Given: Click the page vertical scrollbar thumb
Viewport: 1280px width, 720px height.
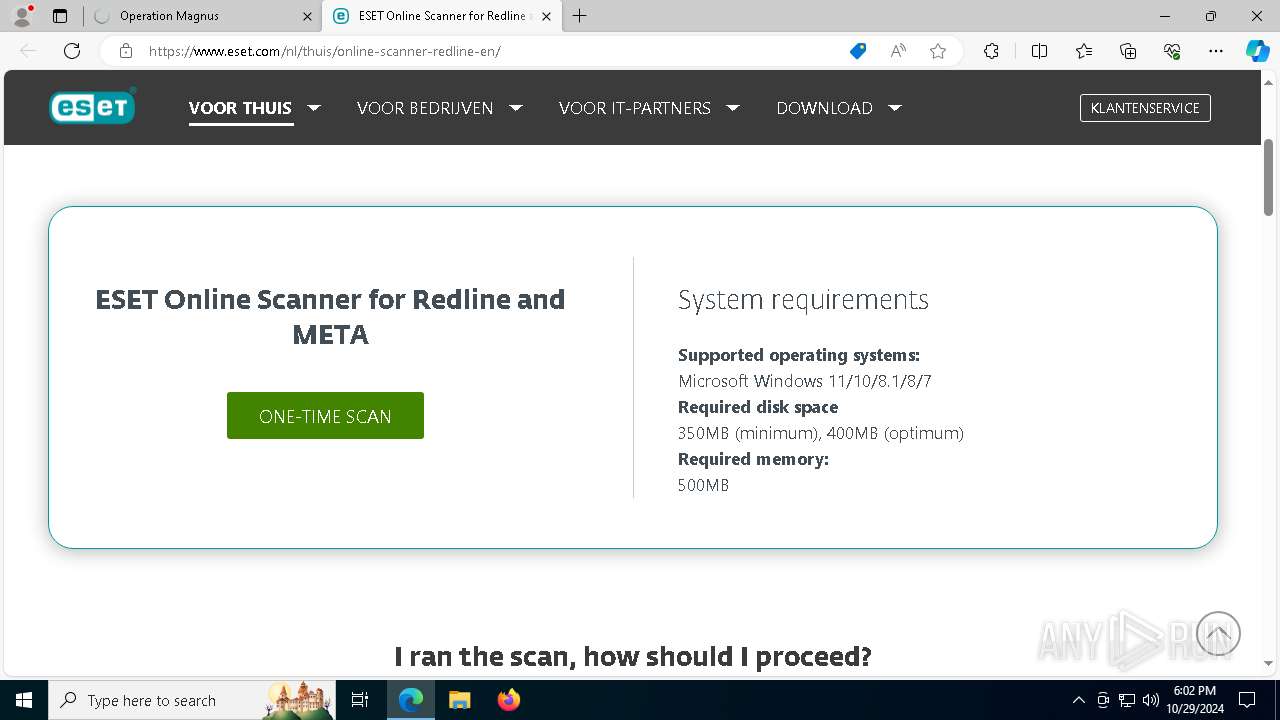Looking at the screenshot, I should coord(1268,177).
